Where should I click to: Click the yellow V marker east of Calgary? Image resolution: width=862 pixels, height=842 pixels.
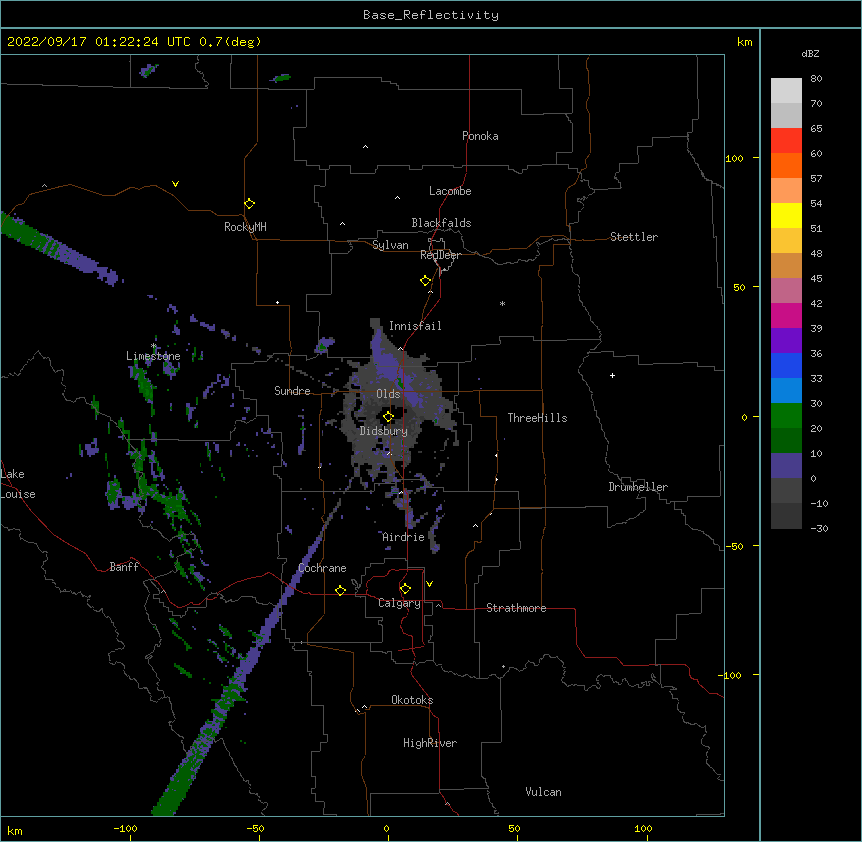point(429,584)
